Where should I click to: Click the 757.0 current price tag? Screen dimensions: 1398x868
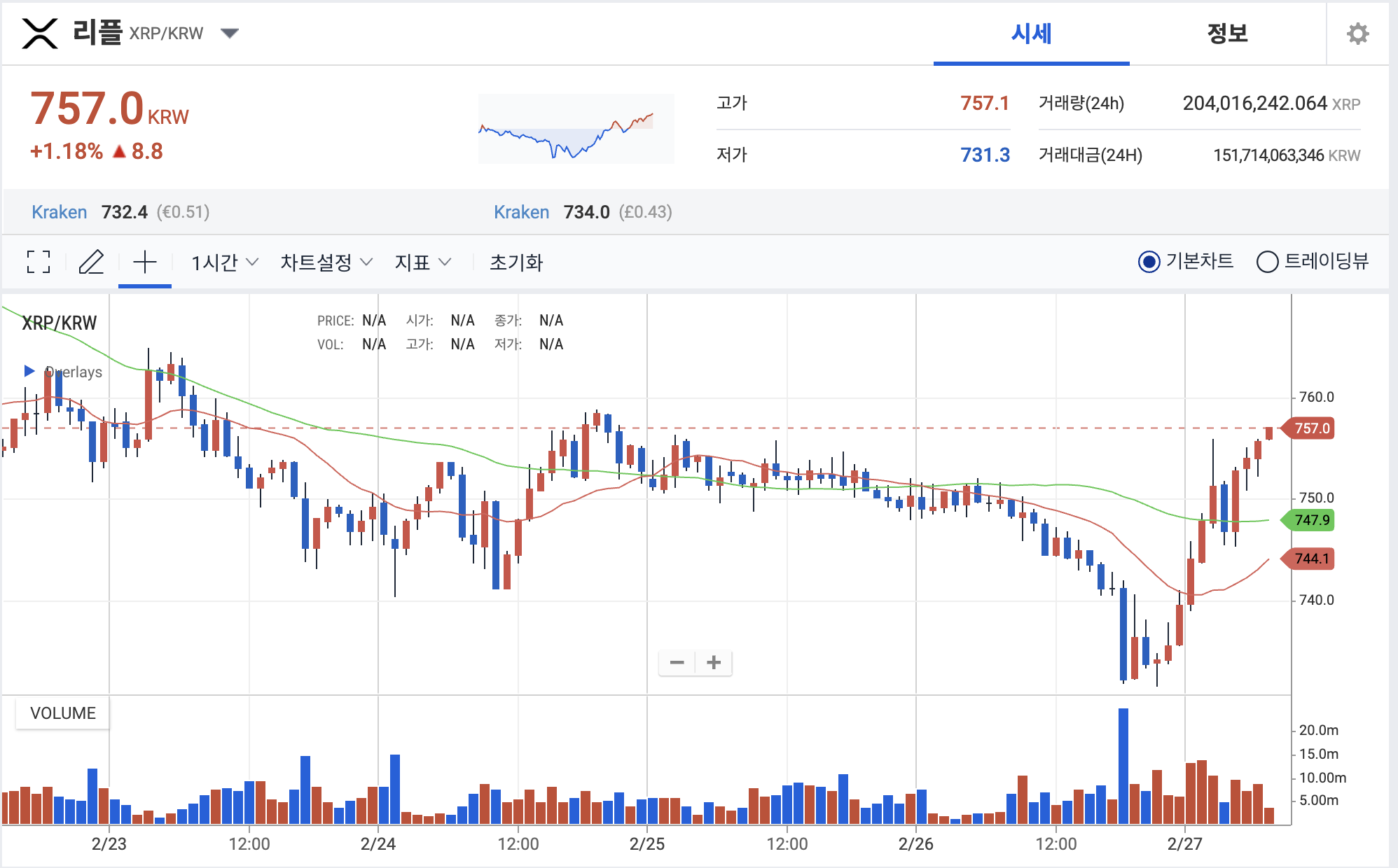(x=1310, y=428)
